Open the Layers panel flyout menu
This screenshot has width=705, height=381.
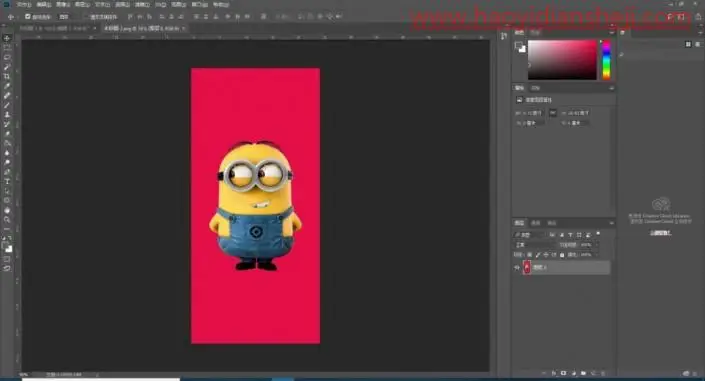611,223
